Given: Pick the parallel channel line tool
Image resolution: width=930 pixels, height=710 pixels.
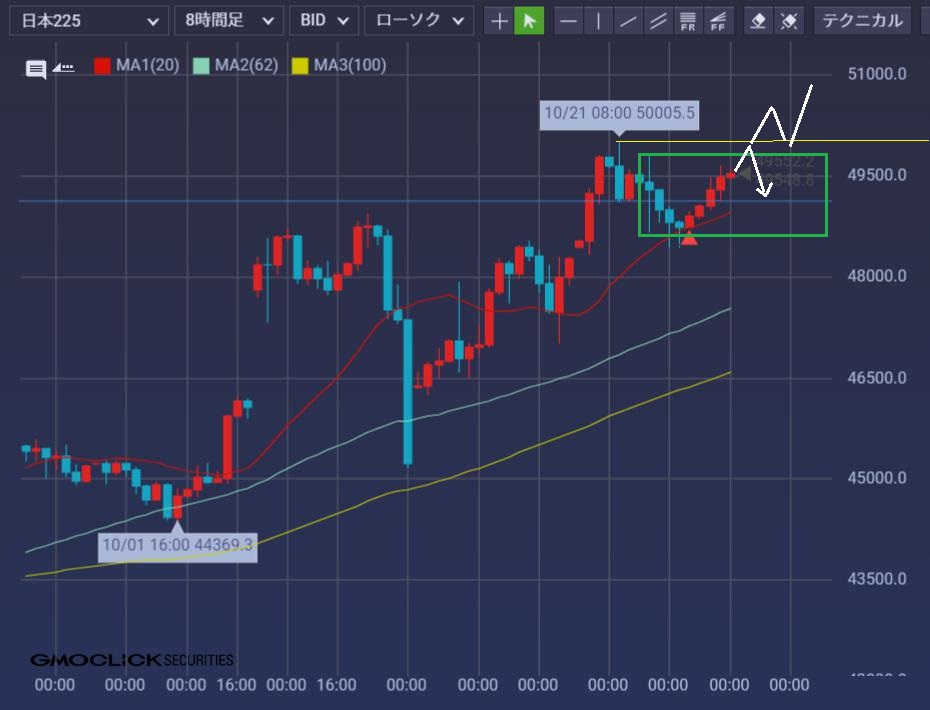Looking at the screenshot, I should tap(658, 20).
